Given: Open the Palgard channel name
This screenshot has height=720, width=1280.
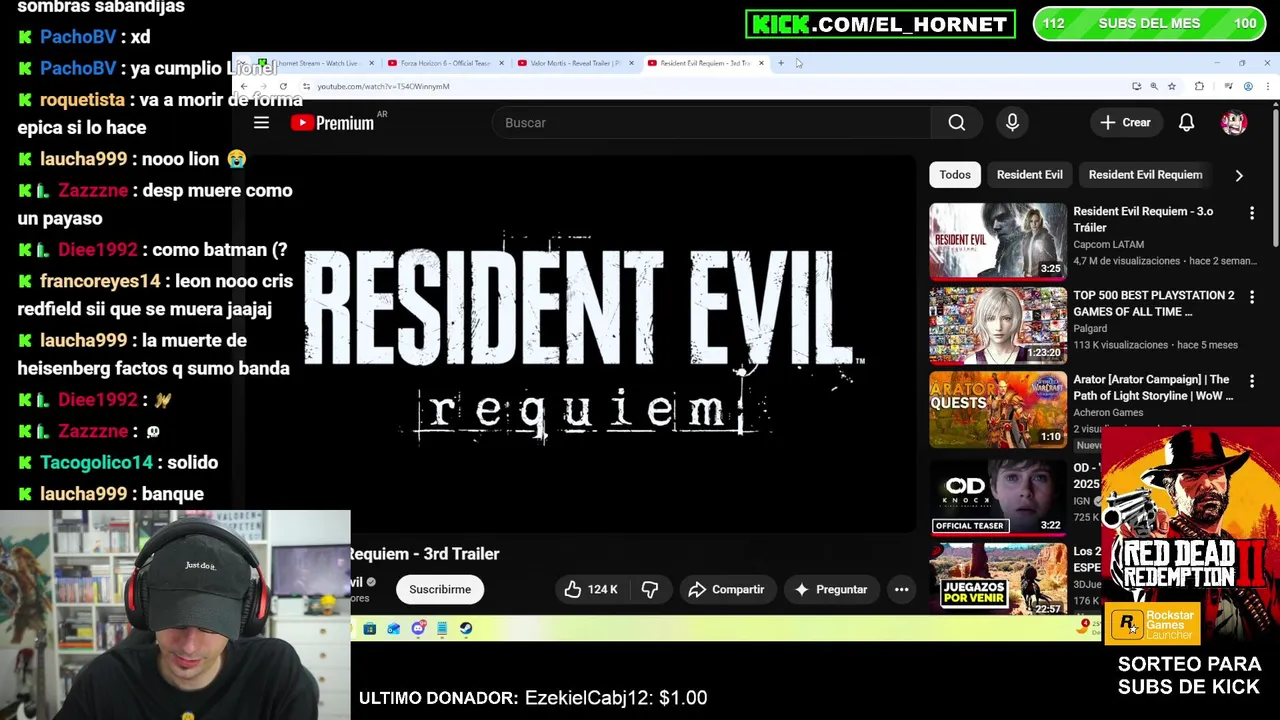Looking at the screenshot, I should point(1090,329).
